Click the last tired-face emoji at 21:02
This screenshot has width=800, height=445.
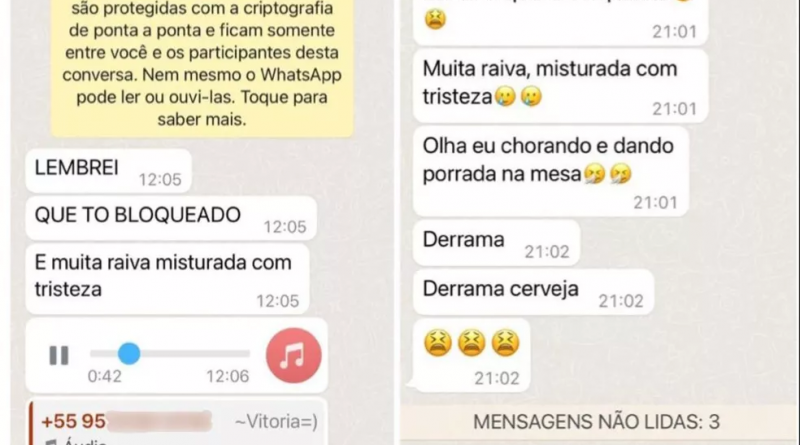pos(505,342)
